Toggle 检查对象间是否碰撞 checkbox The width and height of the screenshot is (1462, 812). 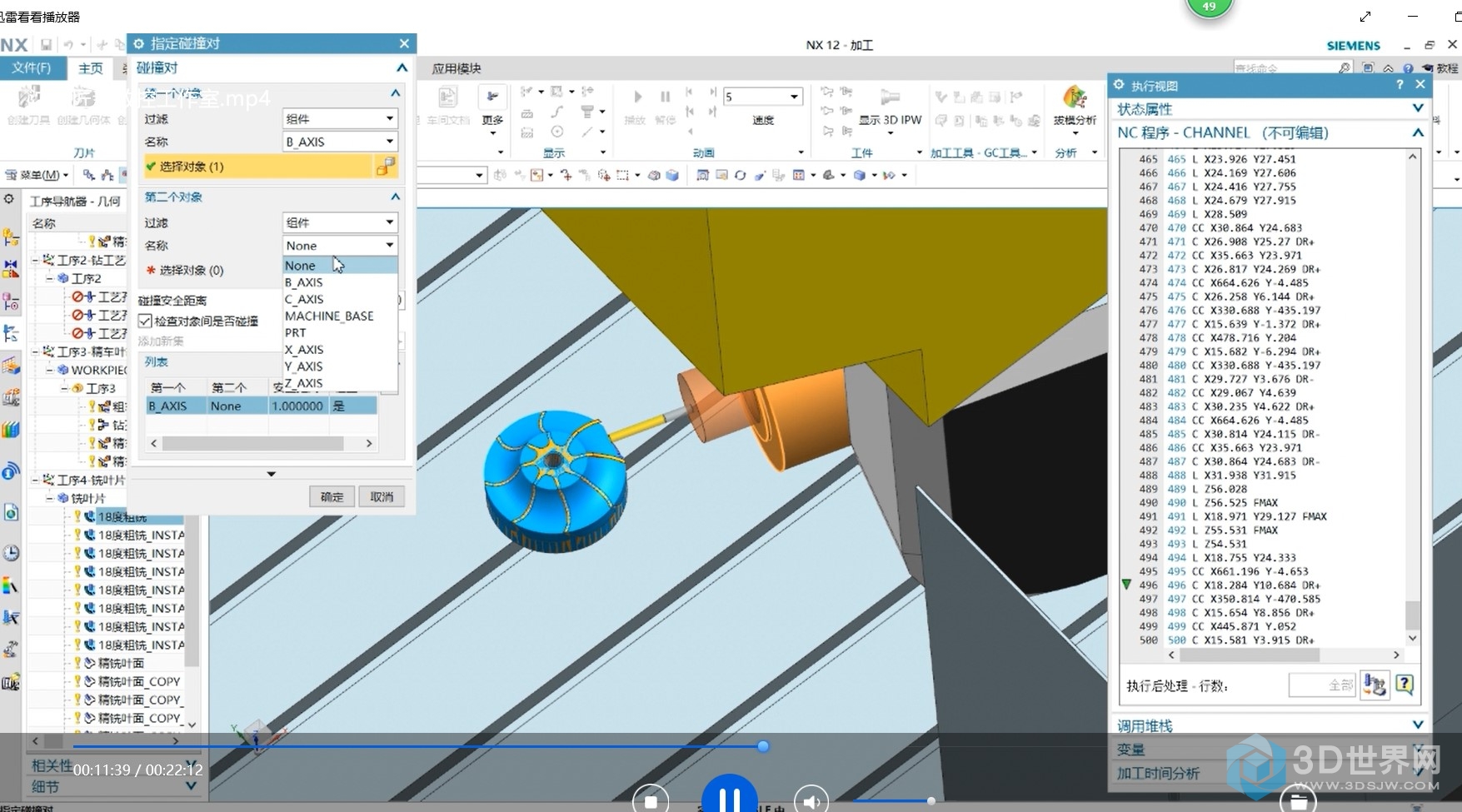click(x=145, y=321)
